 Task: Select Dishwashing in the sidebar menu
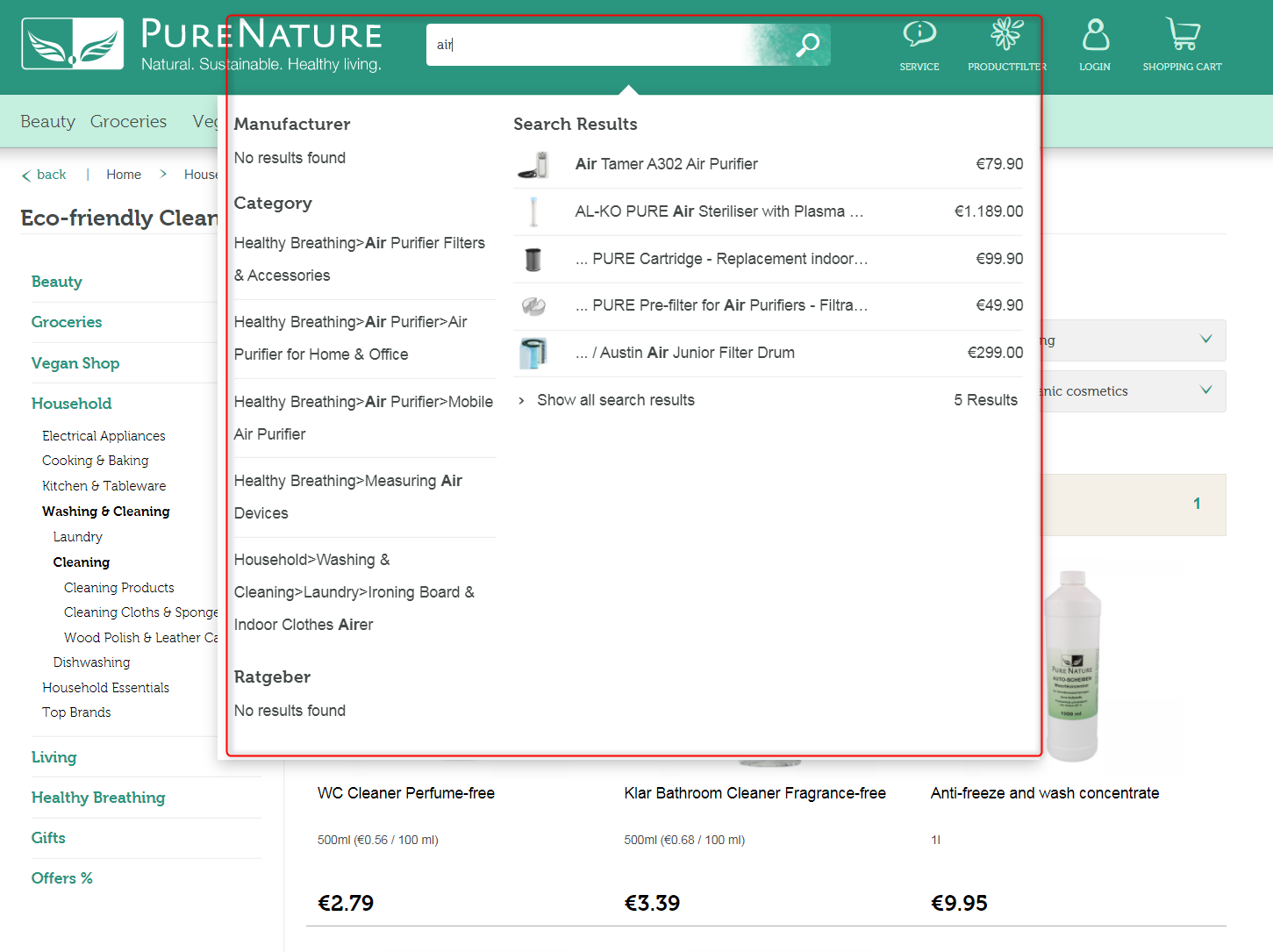pos(91,662)
